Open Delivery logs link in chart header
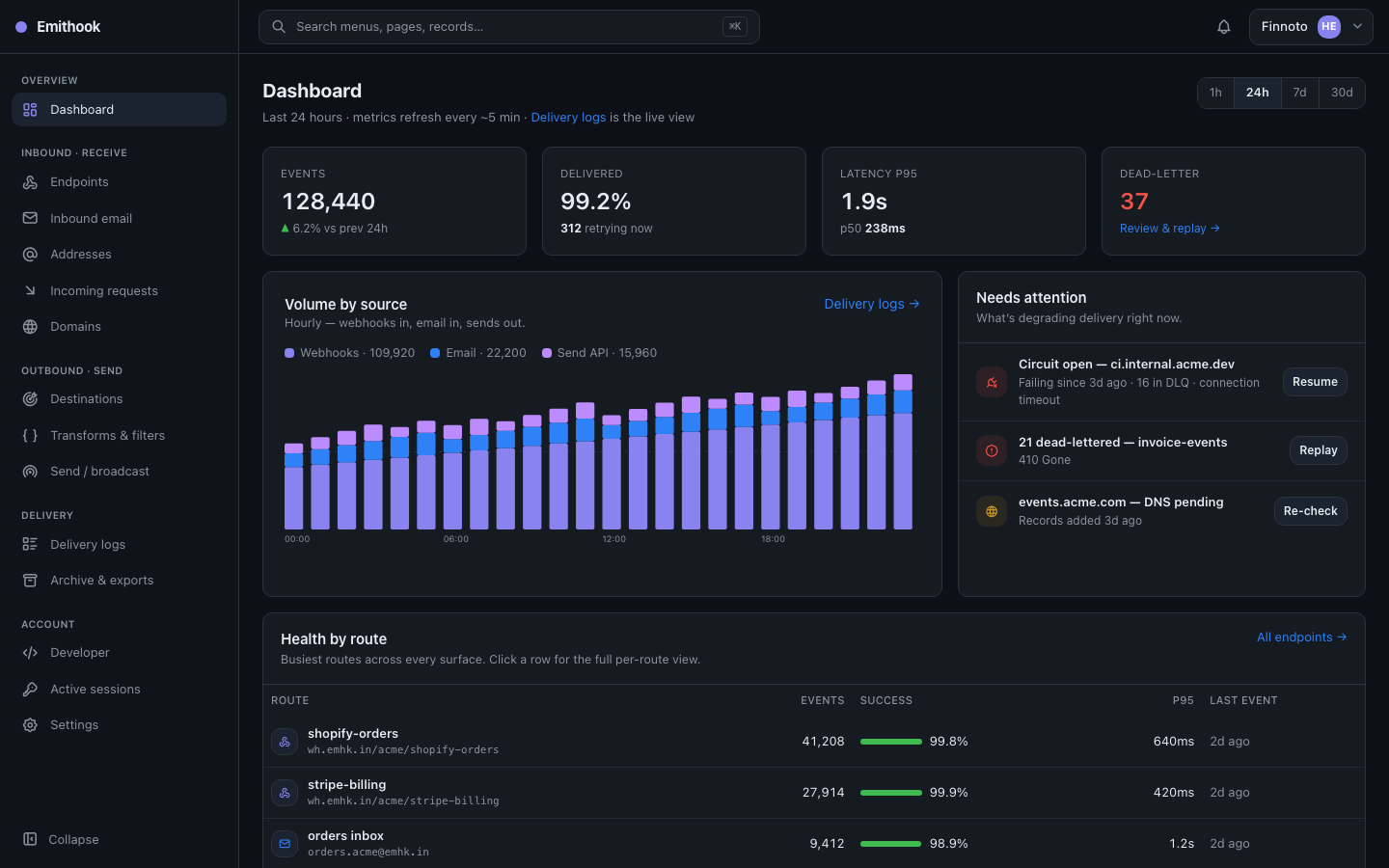Viewport: 1389px width, 868px height. tap(872, 304)
